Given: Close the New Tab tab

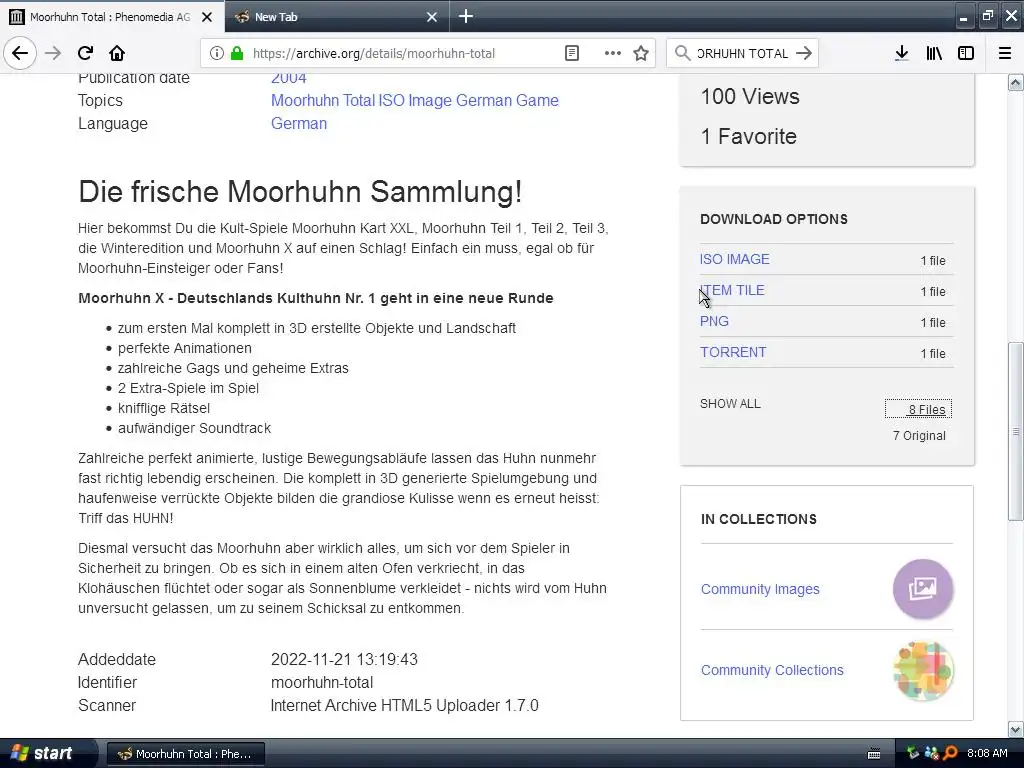Looking at the screenshot, I should pyautogui.click(x=432, y=17).
